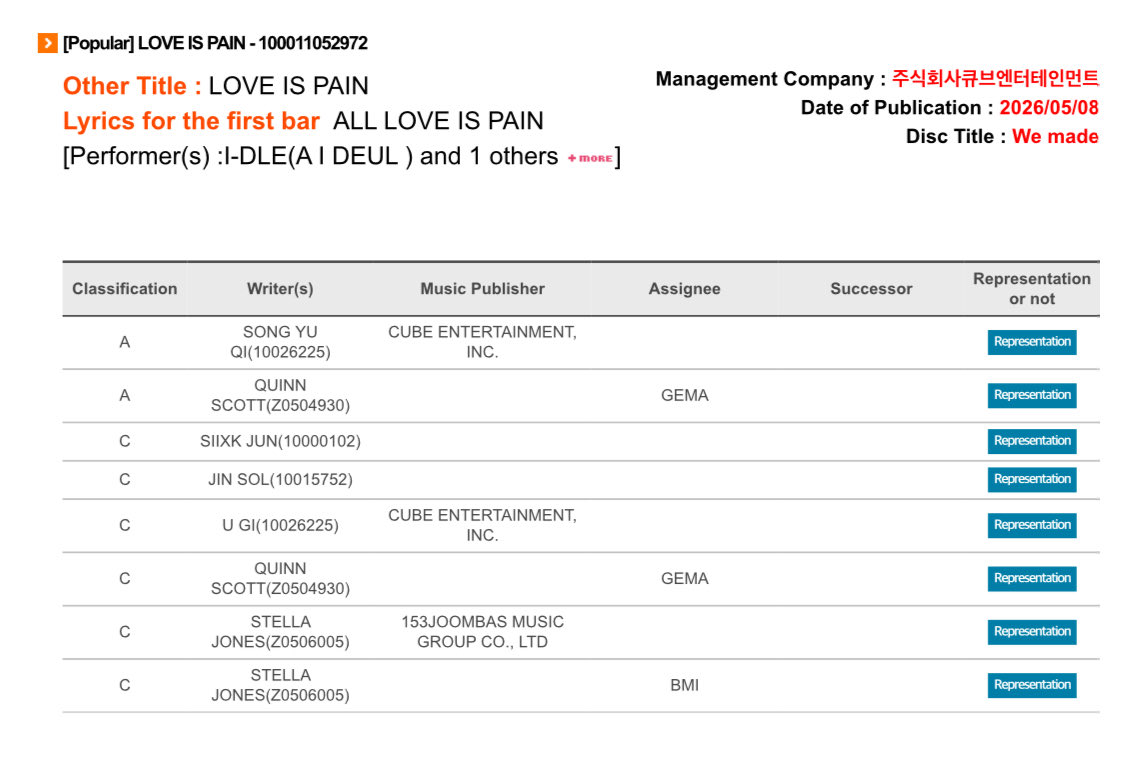Select the Writer(s) column header
1125x762 pixels.
tap(280, 289)
